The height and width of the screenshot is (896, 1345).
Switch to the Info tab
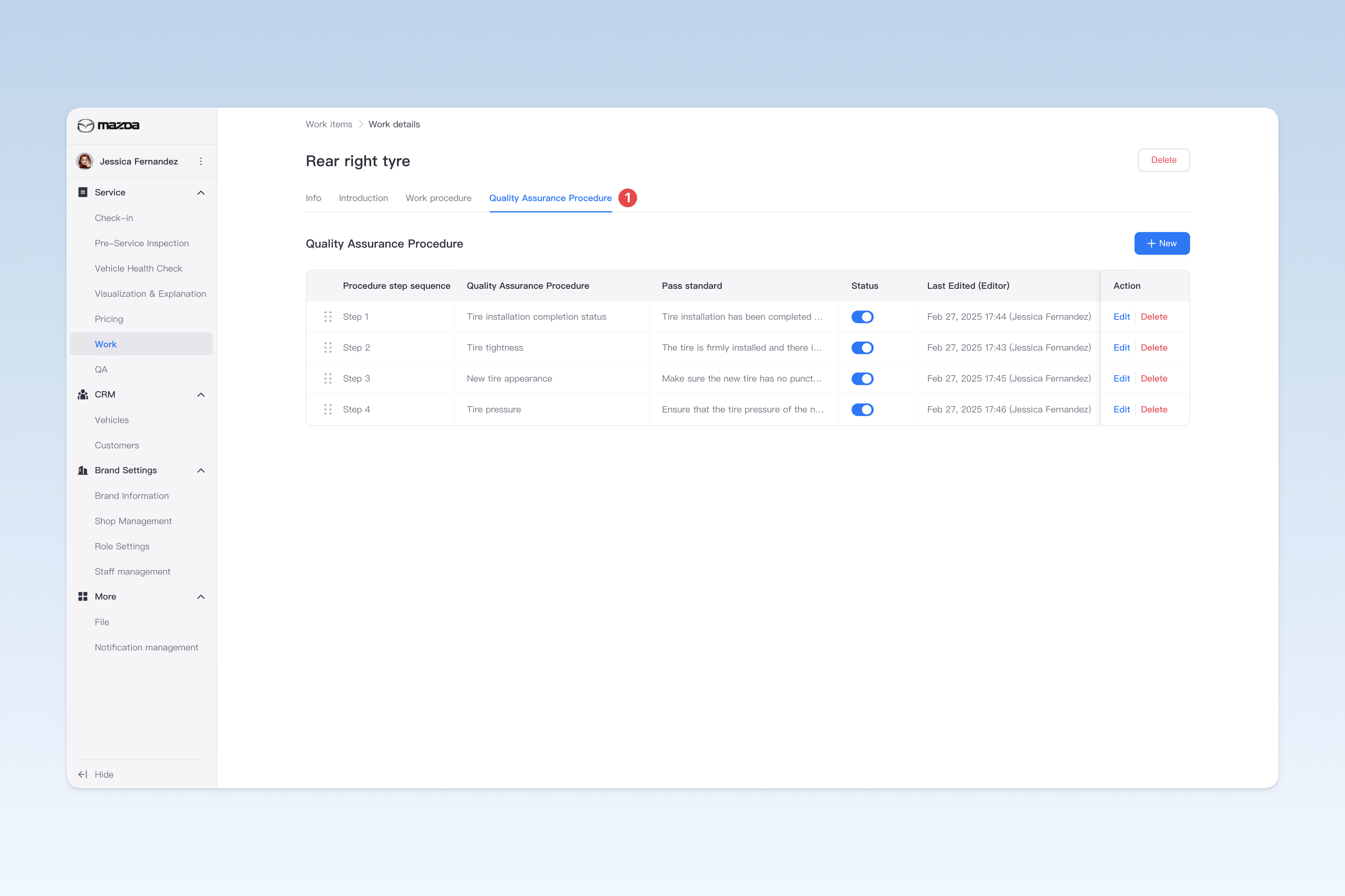[313, 198]
